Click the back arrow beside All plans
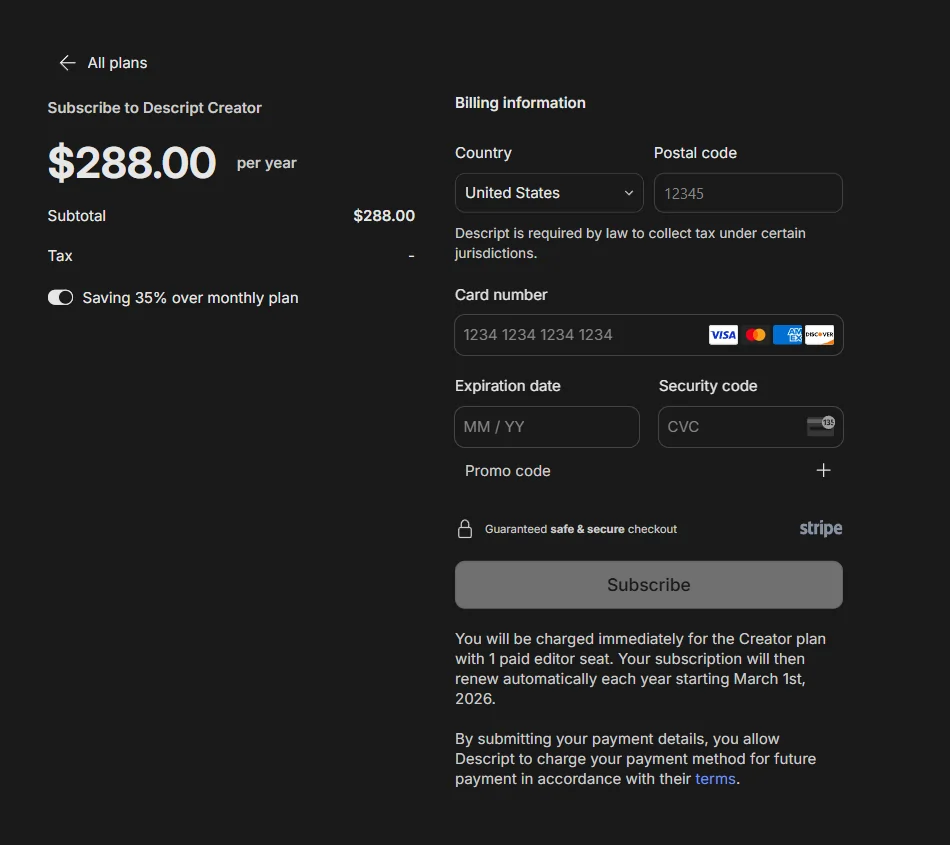The image size is (950, 845). (66, 62)
